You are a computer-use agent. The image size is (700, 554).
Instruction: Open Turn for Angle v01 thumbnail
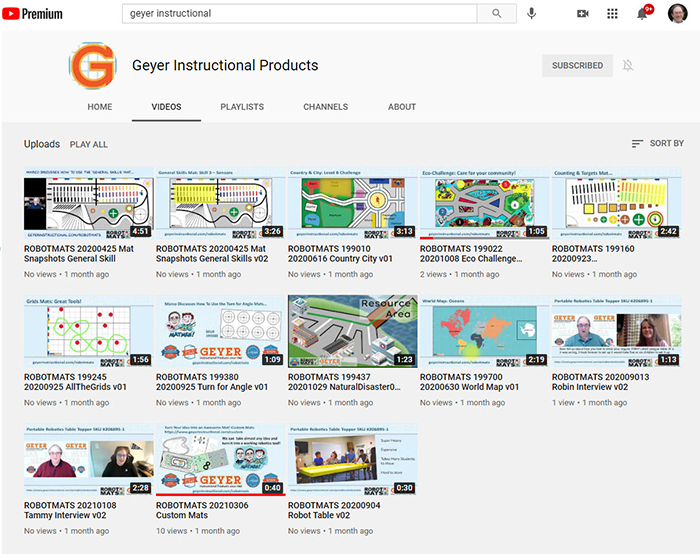[x=221, y=331]
